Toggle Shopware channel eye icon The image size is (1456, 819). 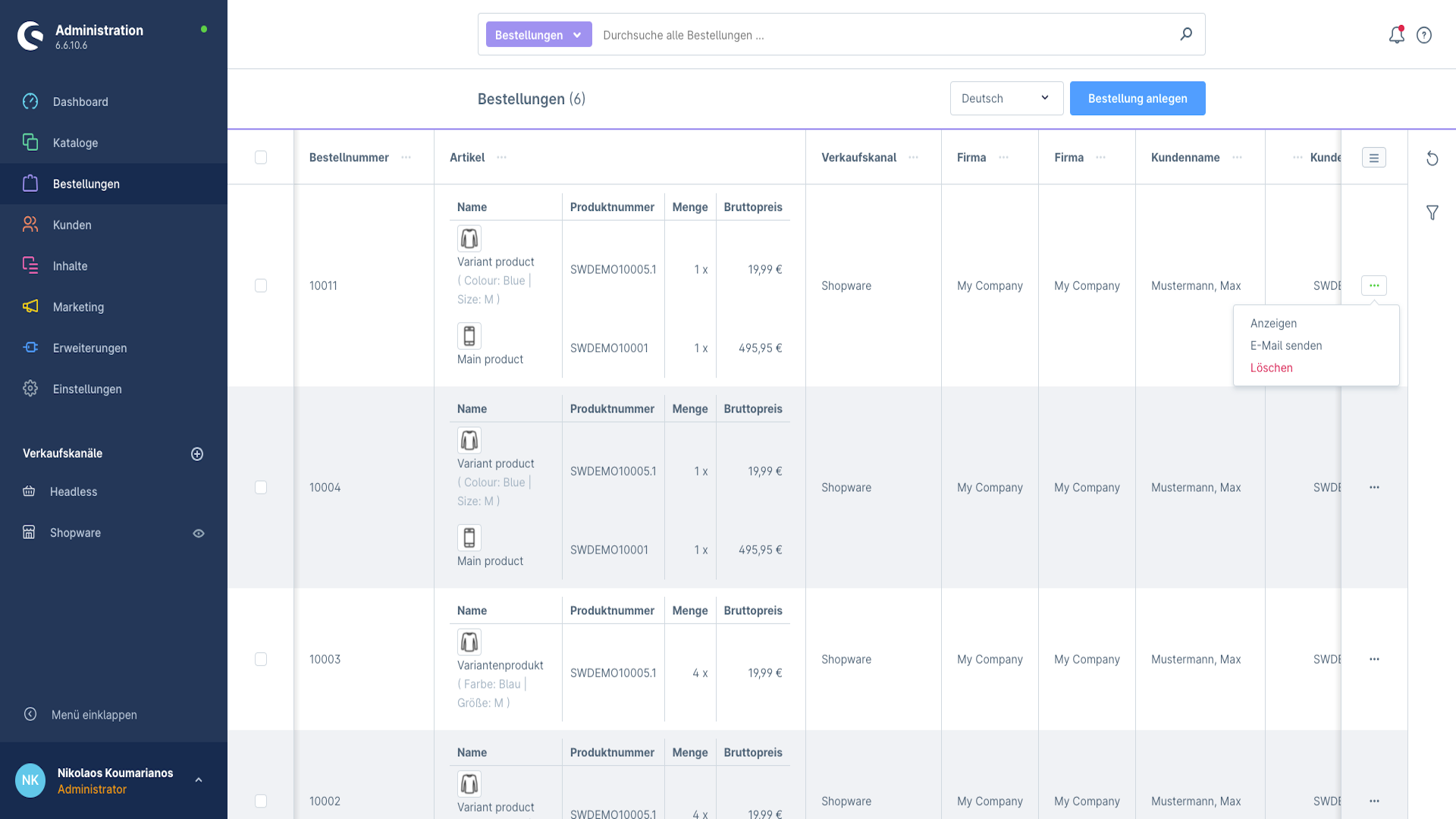coord(199,533)
